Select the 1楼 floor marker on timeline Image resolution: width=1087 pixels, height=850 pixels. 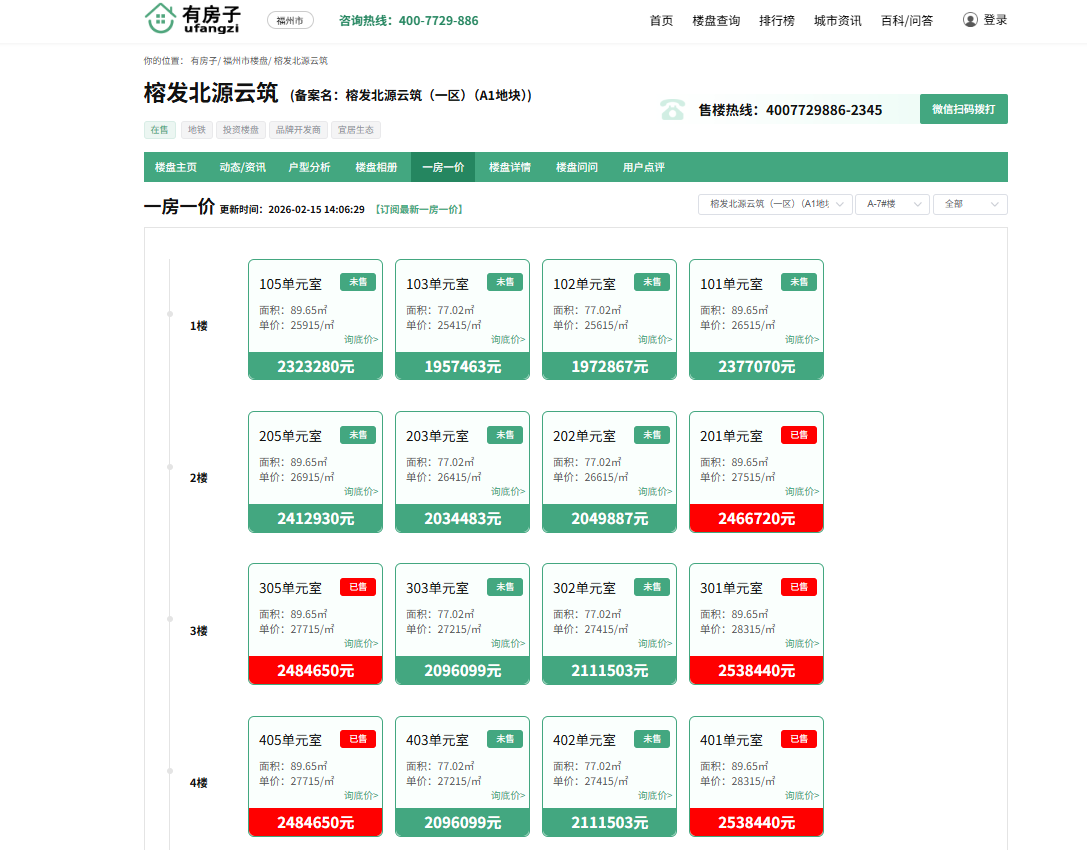(x=198, y=326)
